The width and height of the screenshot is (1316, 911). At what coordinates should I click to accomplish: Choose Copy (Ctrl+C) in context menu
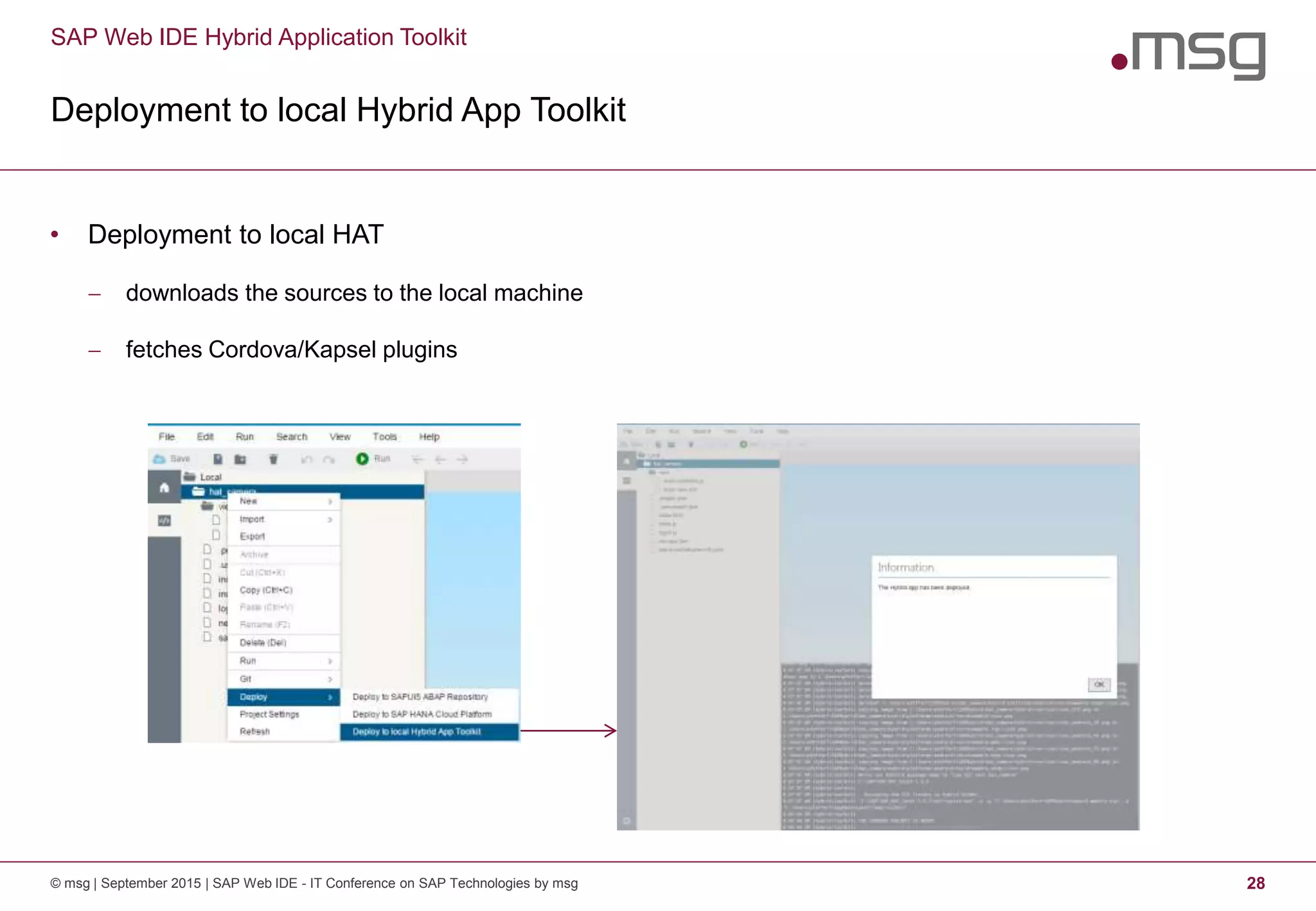pos(283,590)
